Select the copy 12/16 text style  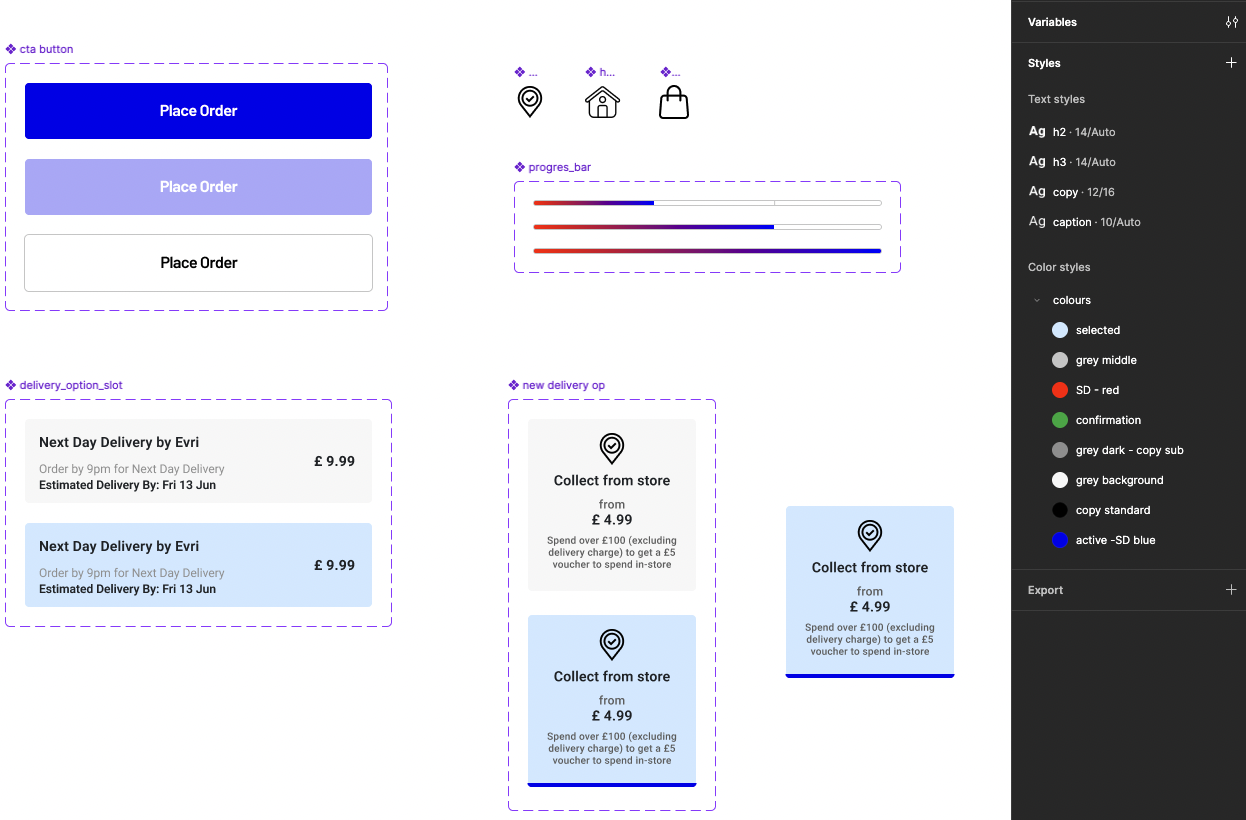pyautogui.click(x=1083, y=192)
